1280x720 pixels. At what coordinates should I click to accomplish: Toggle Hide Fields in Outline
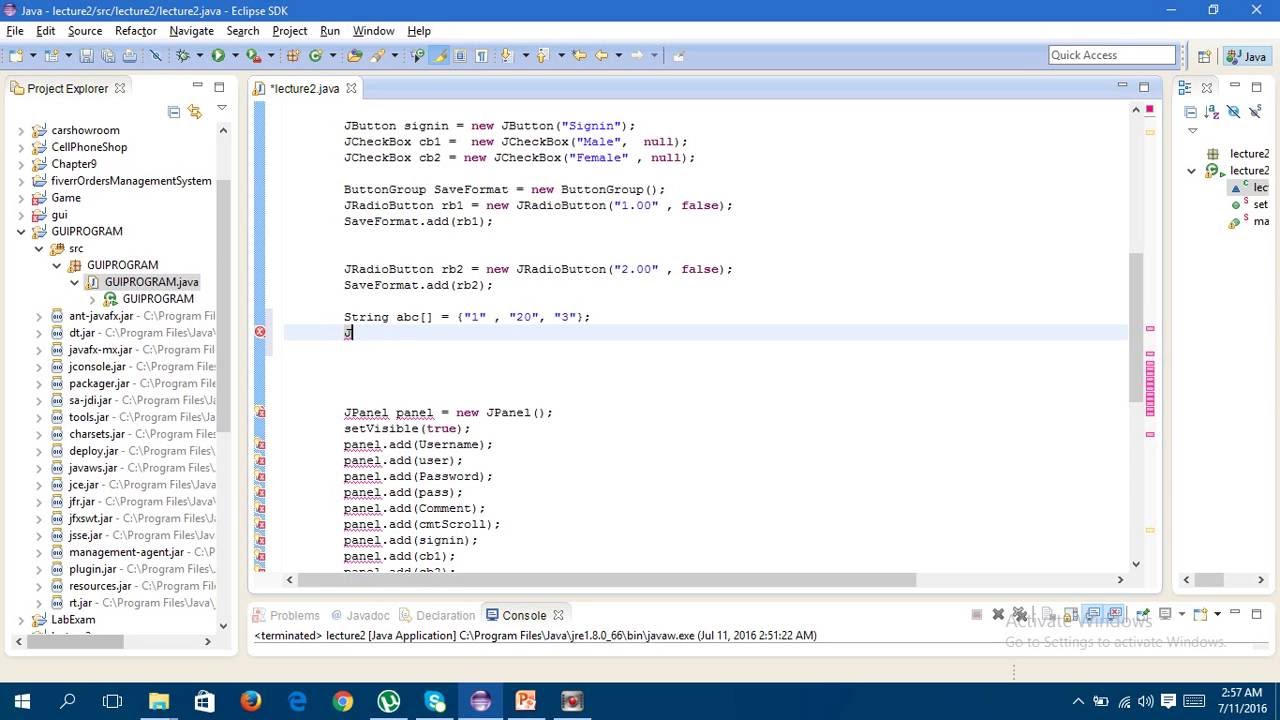coord(1233,111)
